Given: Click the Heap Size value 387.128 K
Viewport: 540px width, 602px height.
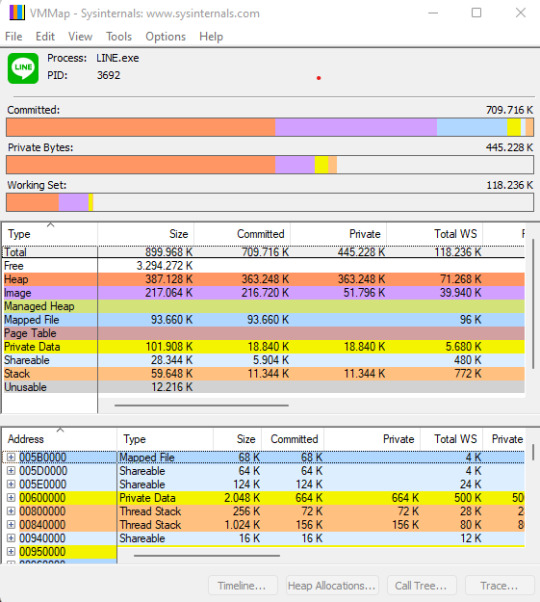Looking at the screenshot, I should (x=169, y=279).
